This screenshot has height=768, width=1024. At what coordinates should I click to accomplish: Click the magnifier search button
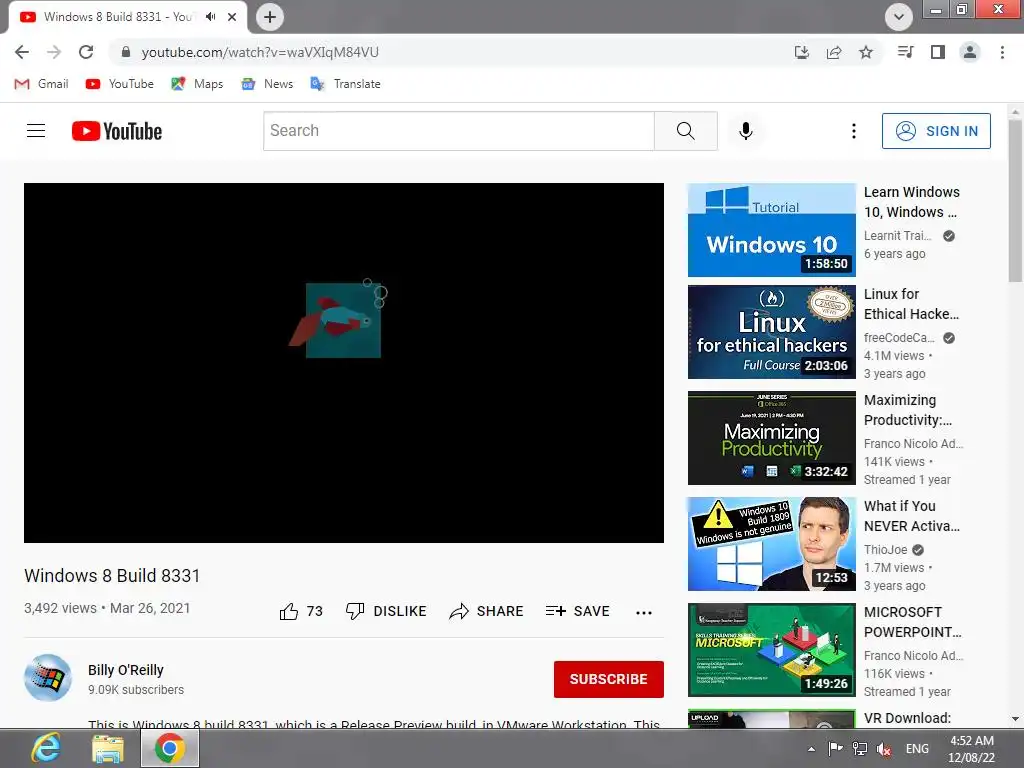pyautogui.click(x=686, y=131)
